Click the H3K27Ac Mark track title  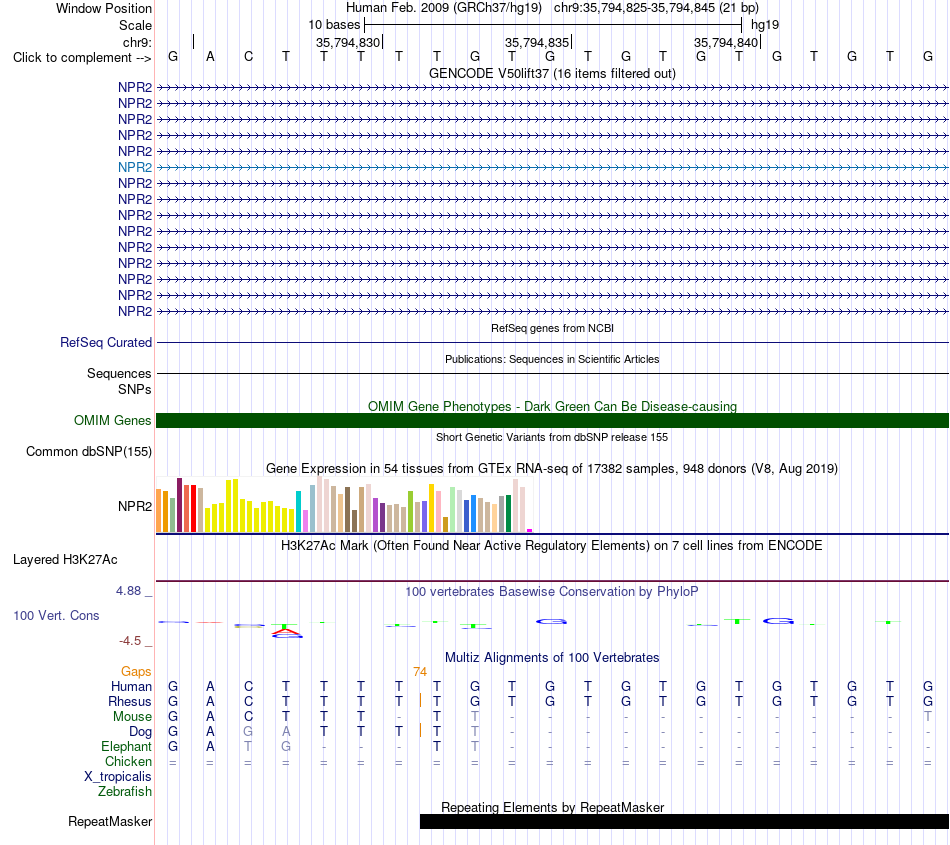tap(552, 545)
